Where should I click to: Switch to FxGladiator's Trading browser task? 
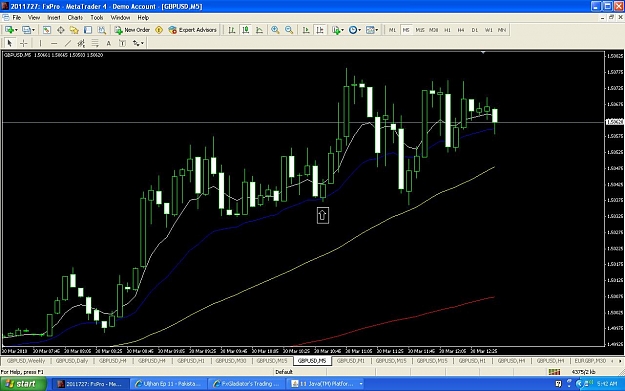[x=246, y=384]
